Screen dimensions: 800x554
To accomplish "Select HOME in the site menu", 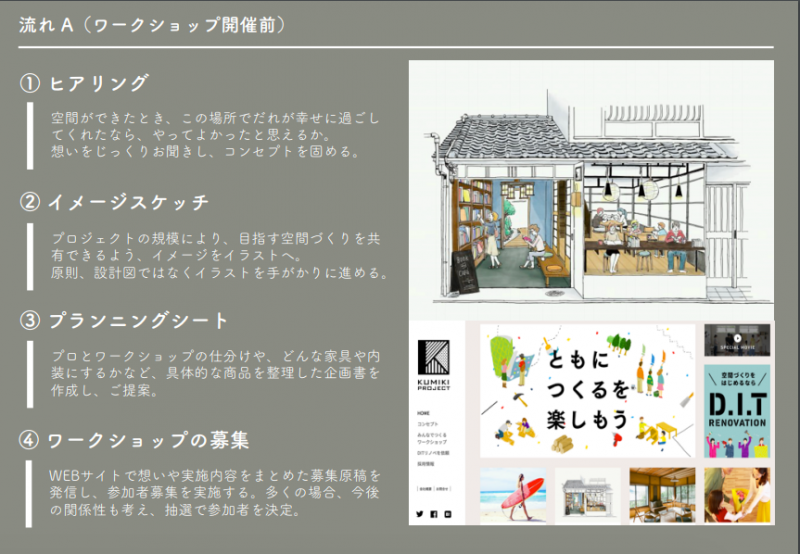I will [422, 412].
